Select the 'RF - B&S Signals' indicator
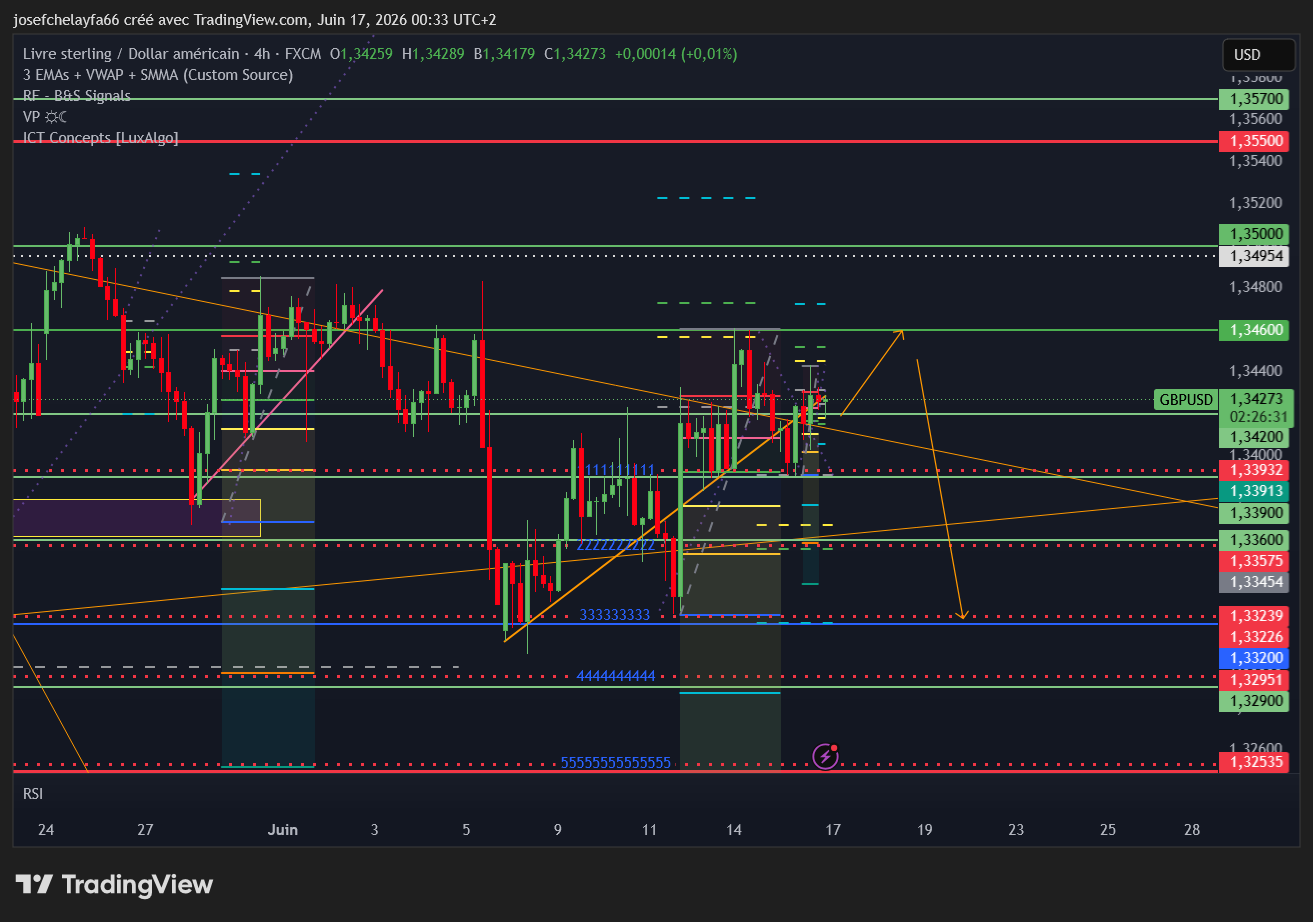 (x=77, y=96)
